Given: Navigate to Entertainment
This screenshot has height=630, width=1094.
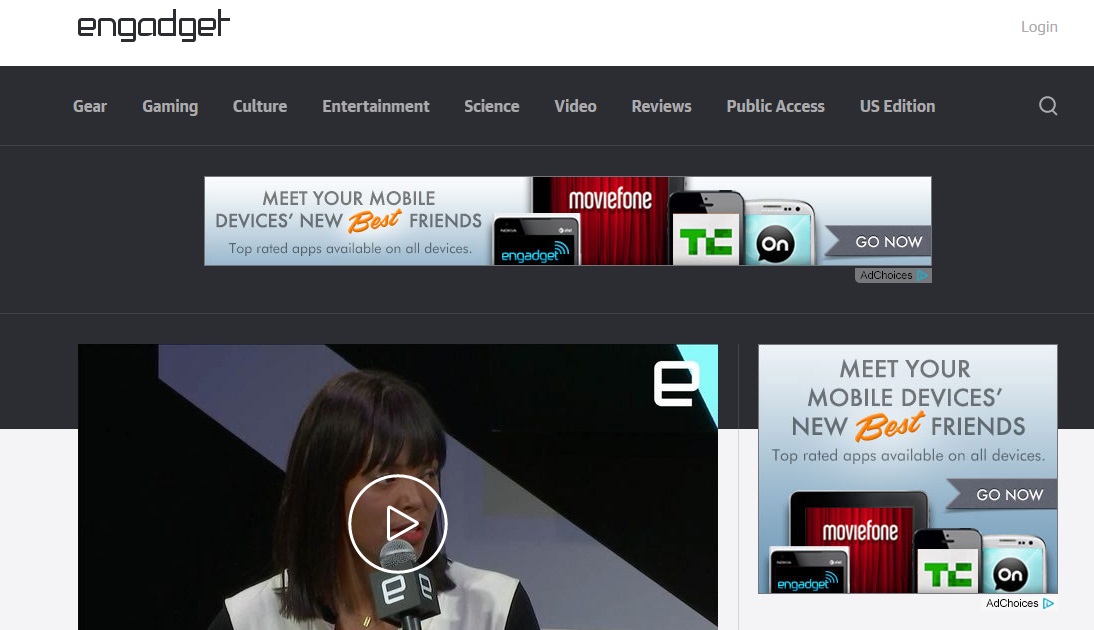Looking at the screenshot, I should 376,106.
